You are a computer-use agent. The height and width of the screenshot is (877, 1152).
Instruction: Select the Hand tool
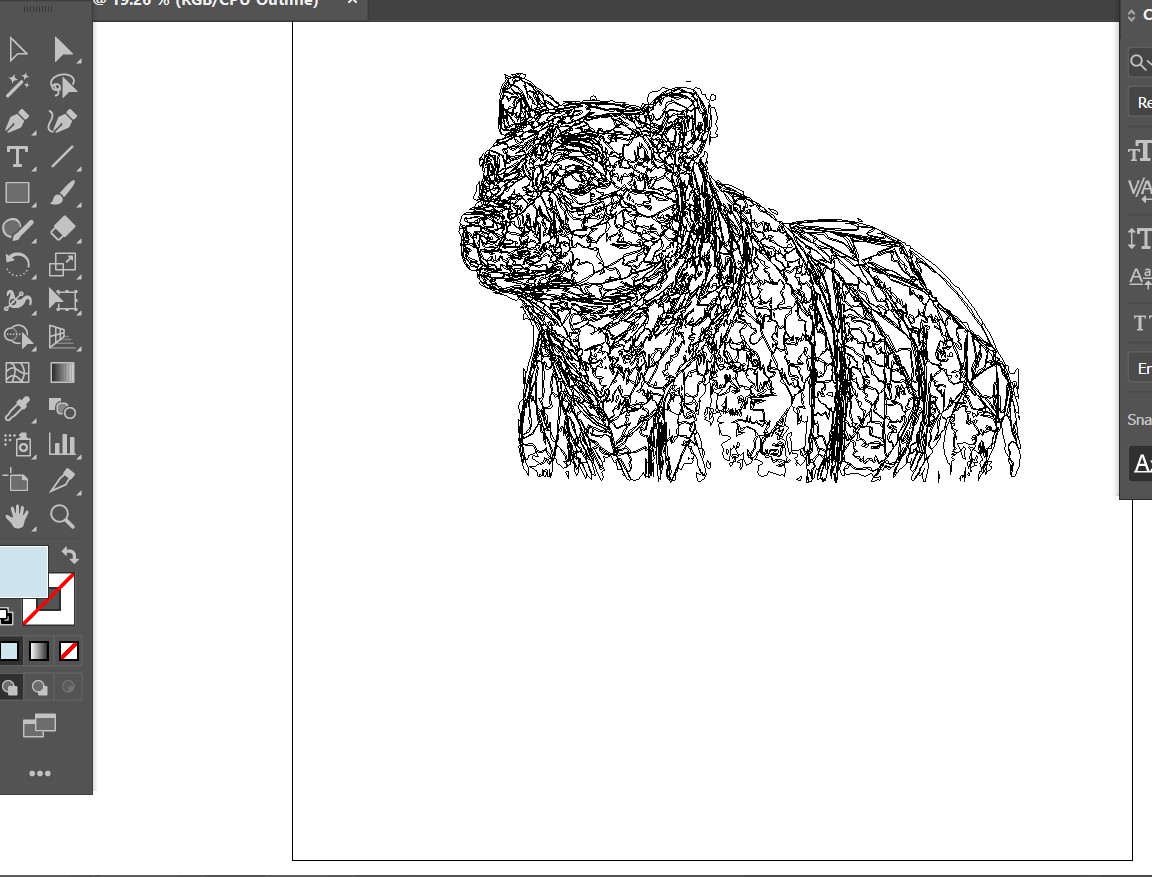pos(18,517)
